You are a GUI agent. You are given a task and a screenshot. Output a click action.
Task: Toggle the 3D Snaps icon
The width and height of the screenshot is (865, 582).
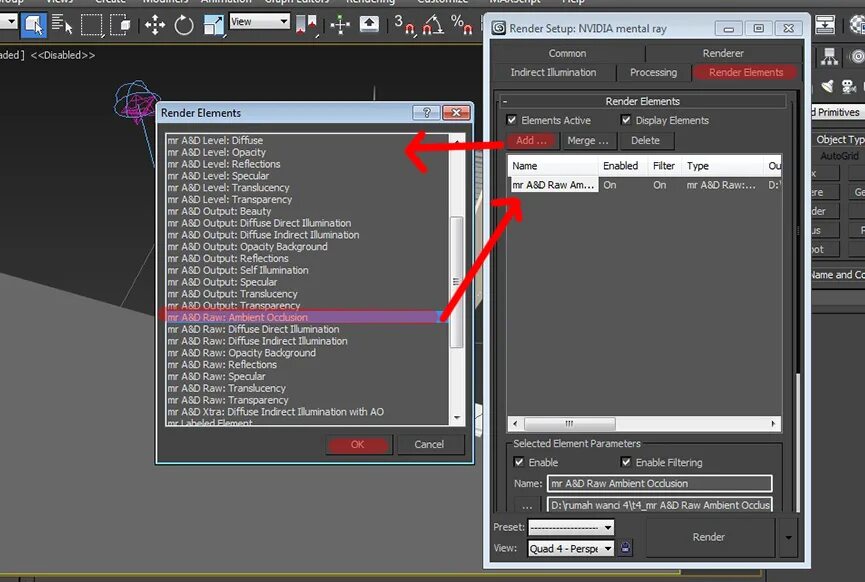pyautogui.click(x=404, y=25)
